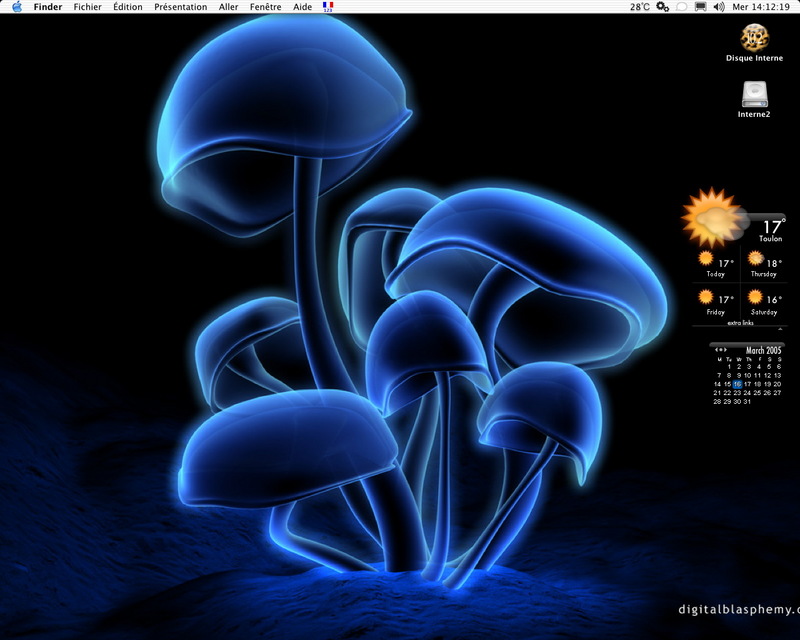800x640 pixels.
Task: Open the Apple menu
Action: [17, 7]
